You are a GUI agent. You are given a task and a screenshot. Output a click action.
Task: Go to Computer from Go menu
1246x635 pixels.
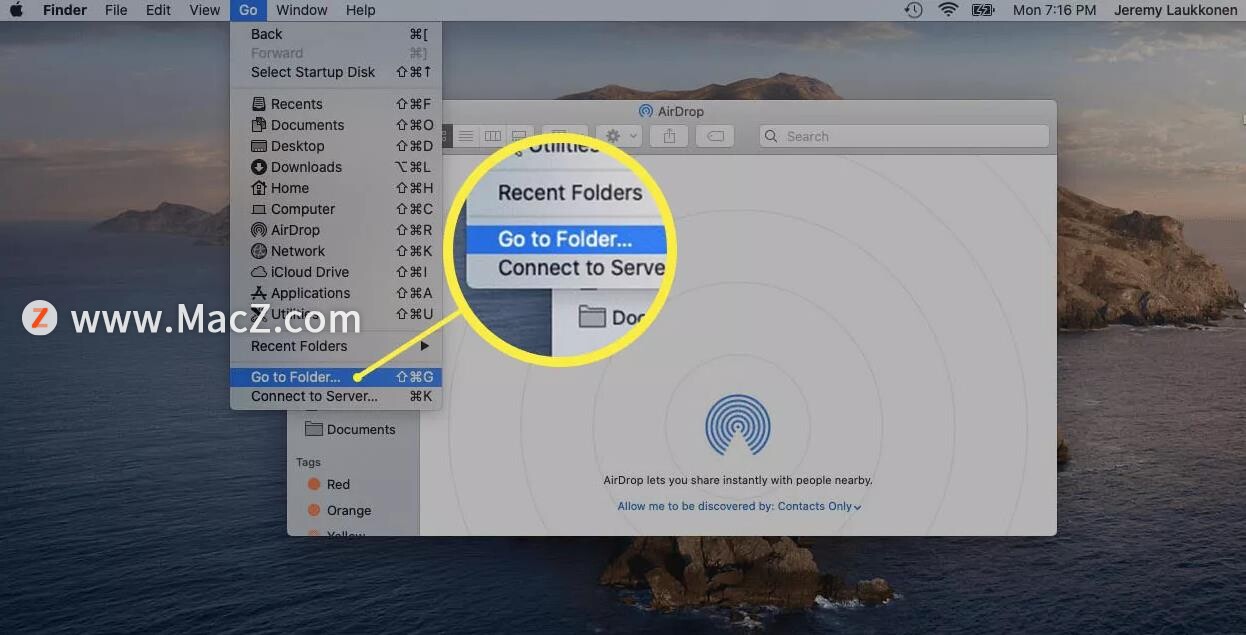pyautogui.click(x=336, y=209)
